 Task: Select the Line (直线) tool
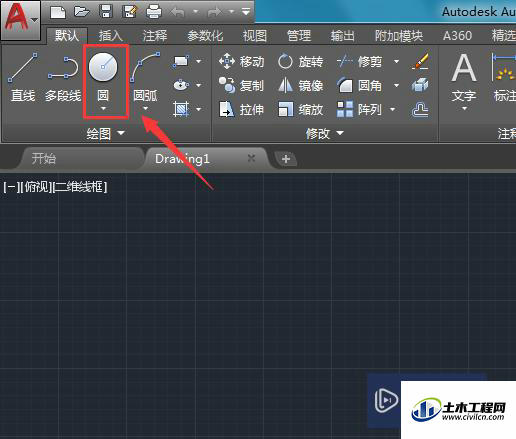pos(23,77)
